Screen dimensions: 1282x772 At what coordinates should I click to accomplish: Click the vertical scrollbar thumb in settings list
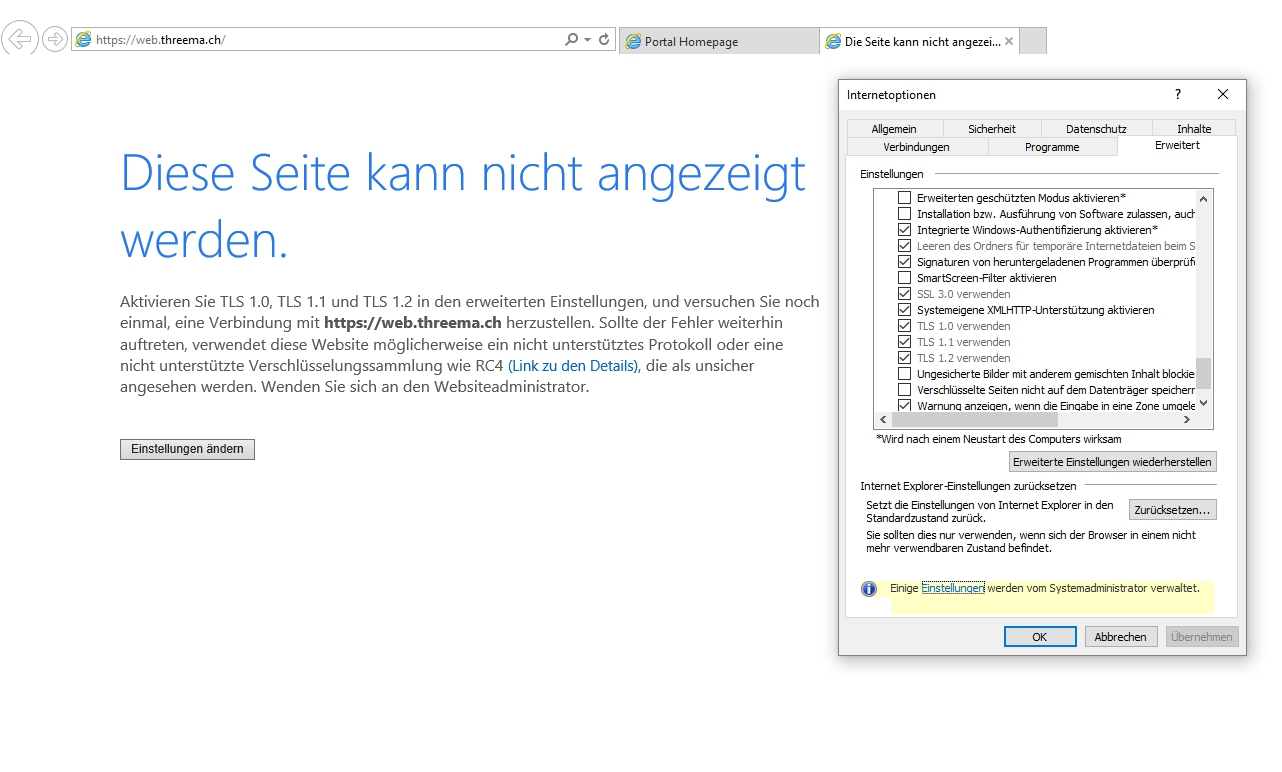tap(1204, 373)
